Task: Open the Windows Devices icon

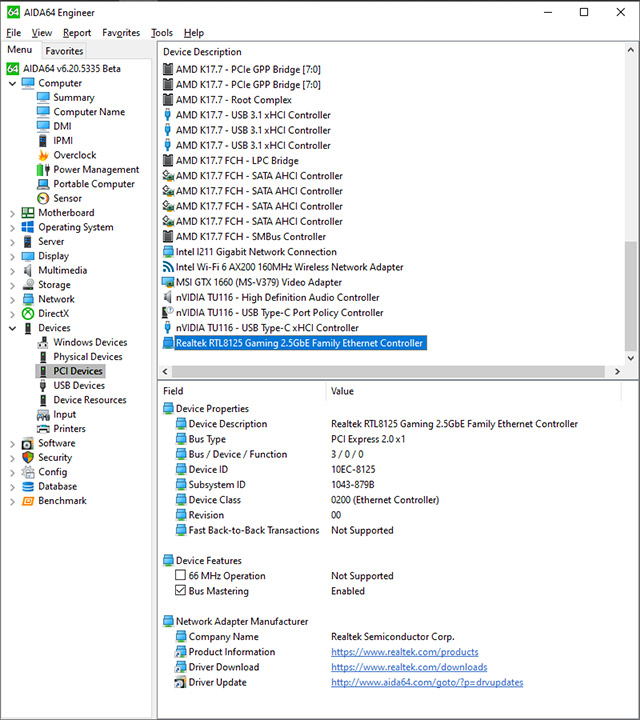Action: coord(43,342)
